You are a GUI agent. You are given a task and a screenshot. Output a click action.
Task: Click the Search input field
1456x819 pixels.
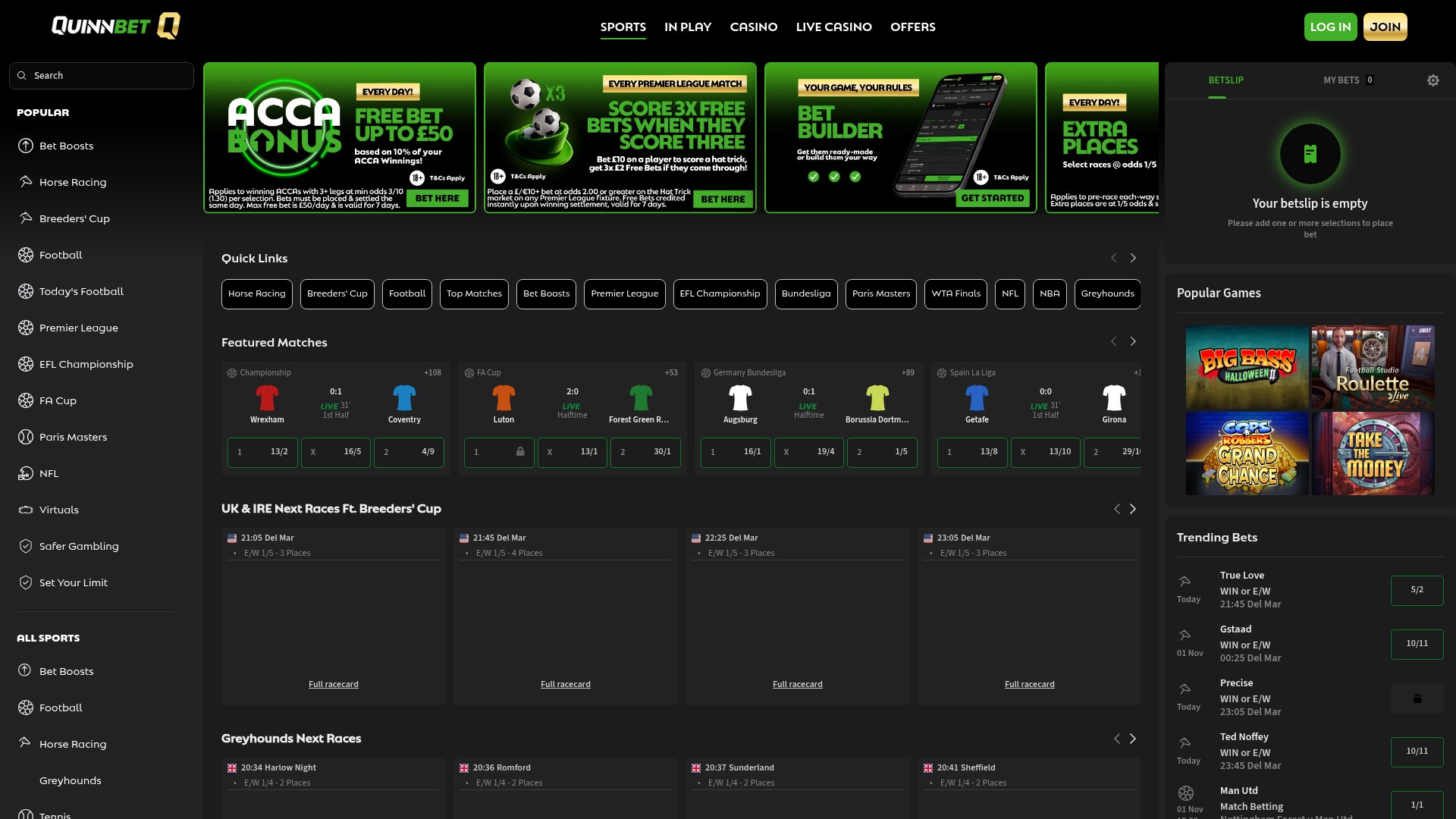click(102, 76)
